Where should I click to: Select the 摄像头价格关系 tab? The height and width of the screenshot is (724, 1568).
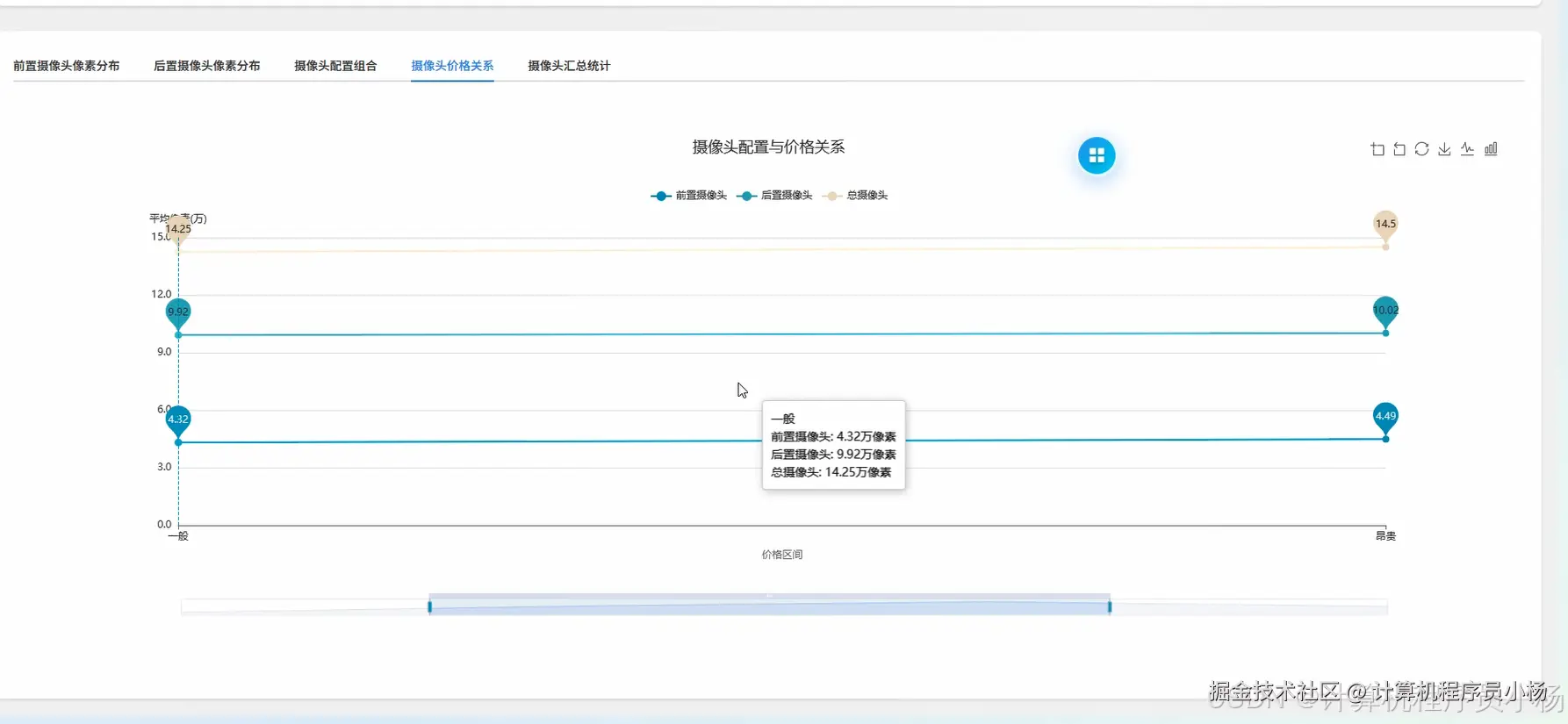click(452, 66)
